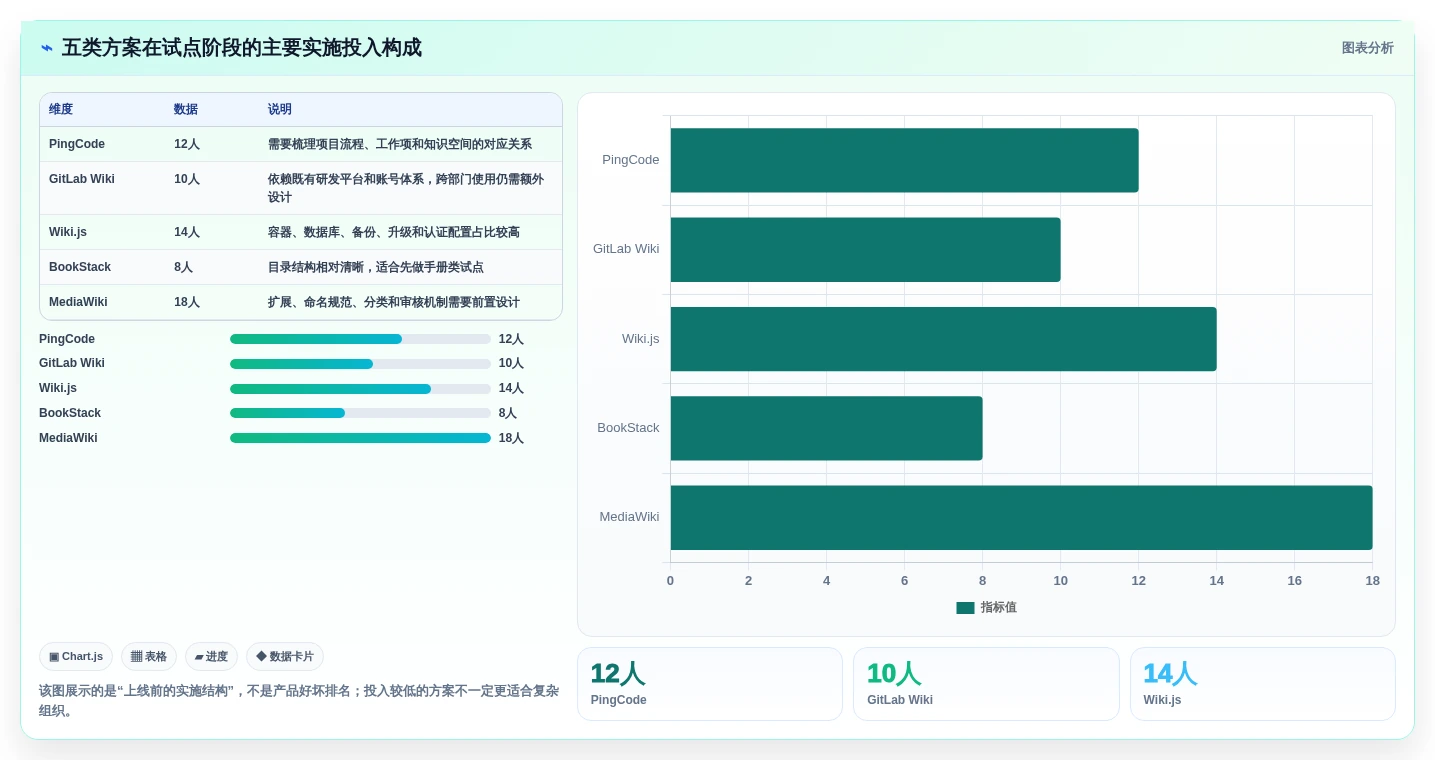Screen dimensions: 1435x760
Task: Click the BookStack progress bar
Action: [x=360, y=413]
